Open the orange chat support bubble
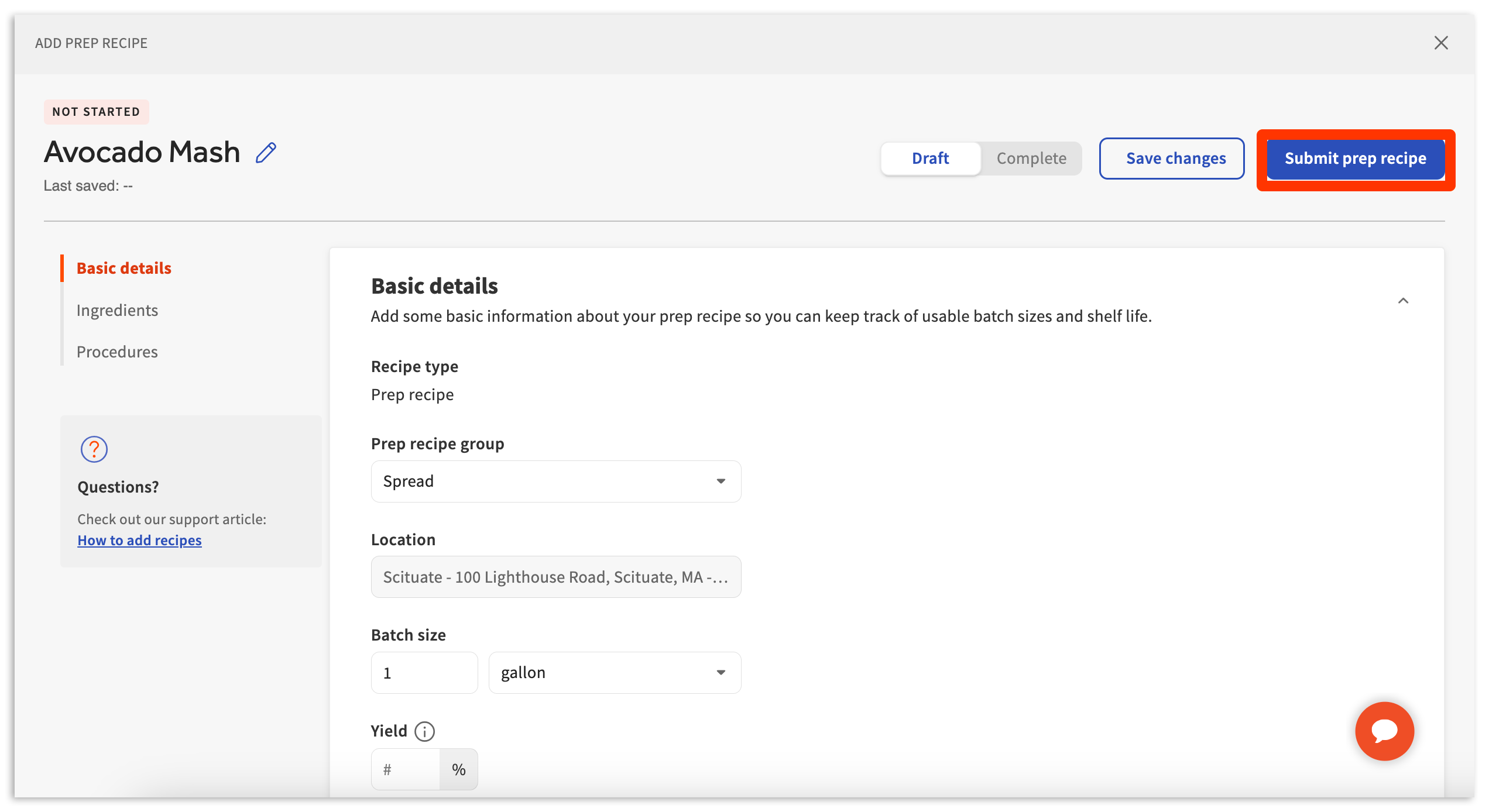Viewport: 1489px width, 812px height. [1384, 731]
